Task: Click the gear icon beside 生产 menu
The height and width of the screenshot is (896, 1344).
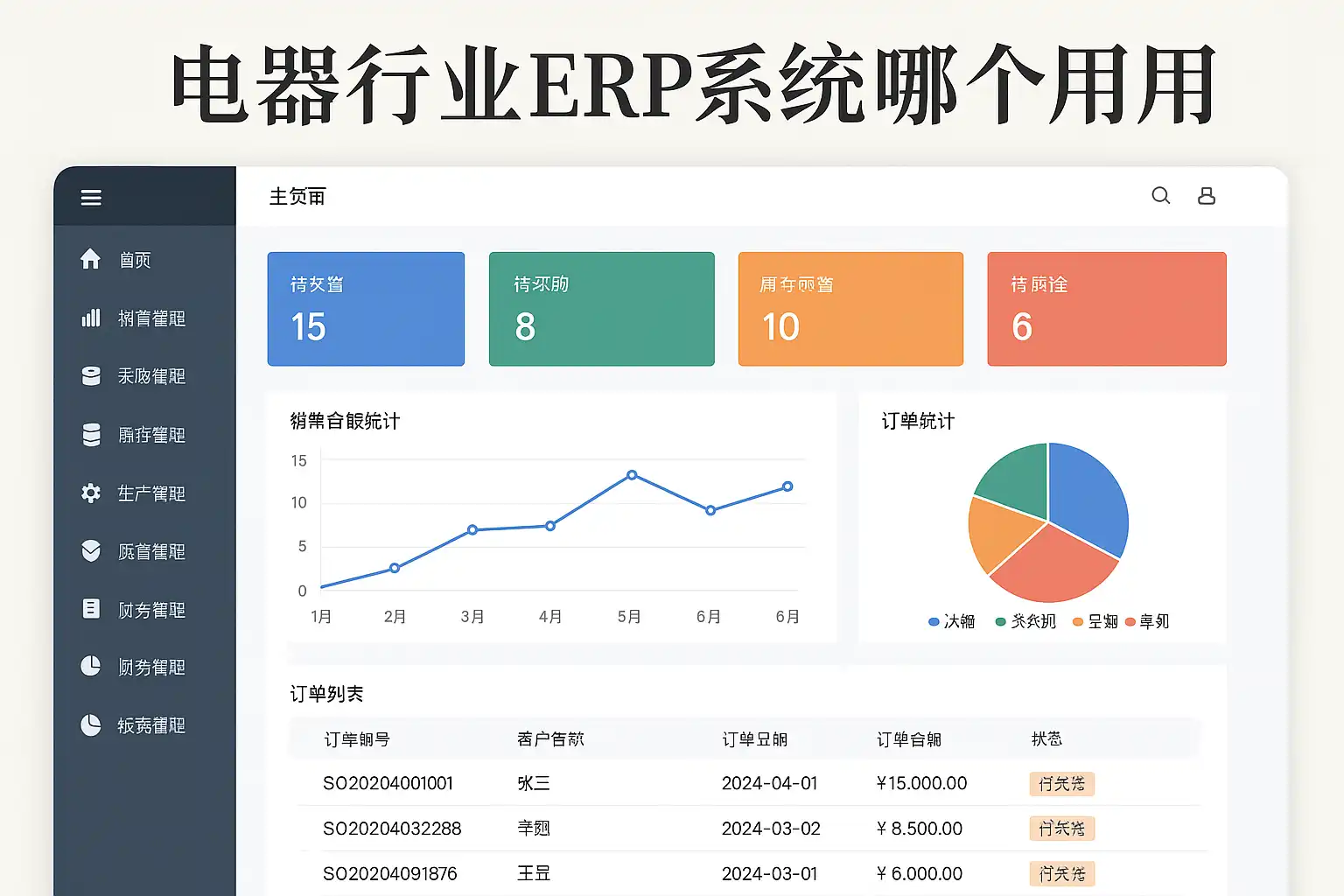Action: point(91,493)
